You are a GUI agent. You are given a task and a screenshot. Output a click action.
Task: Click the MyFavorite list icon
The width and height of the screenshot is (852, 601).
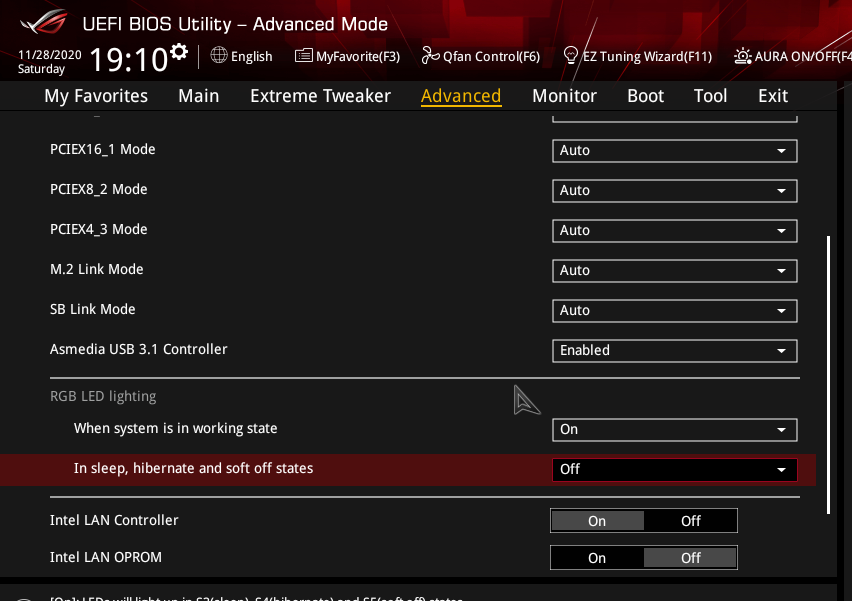304,55
